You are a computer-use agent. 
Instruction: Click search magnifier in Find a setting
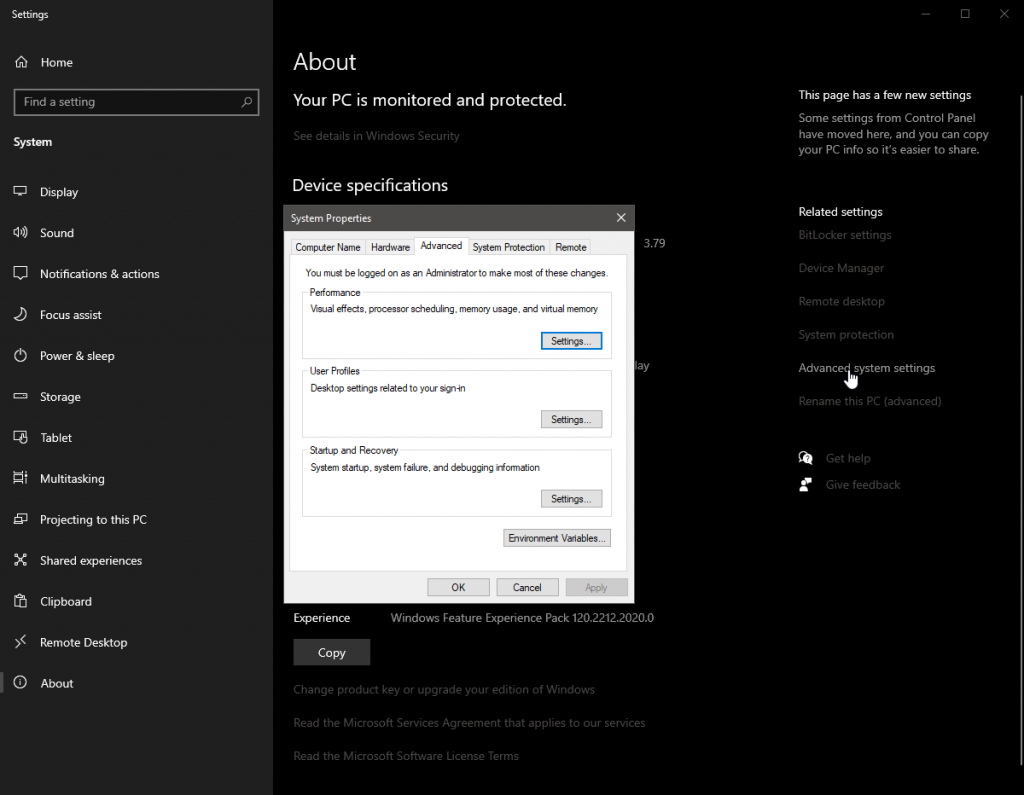(246, 102)
